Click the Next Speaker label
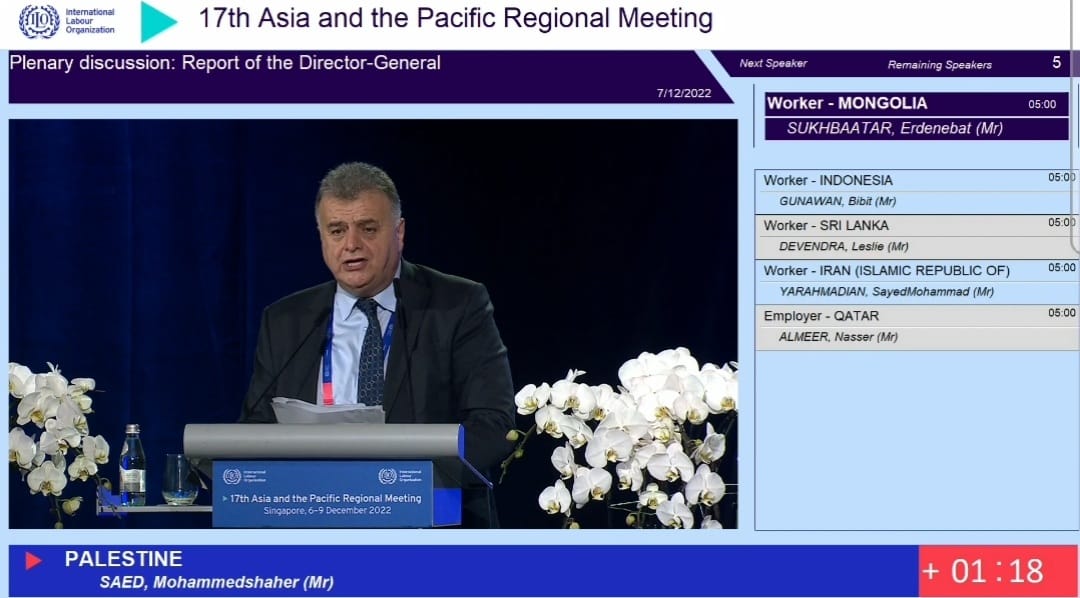 pyautogui.click(x=773, y=64)
